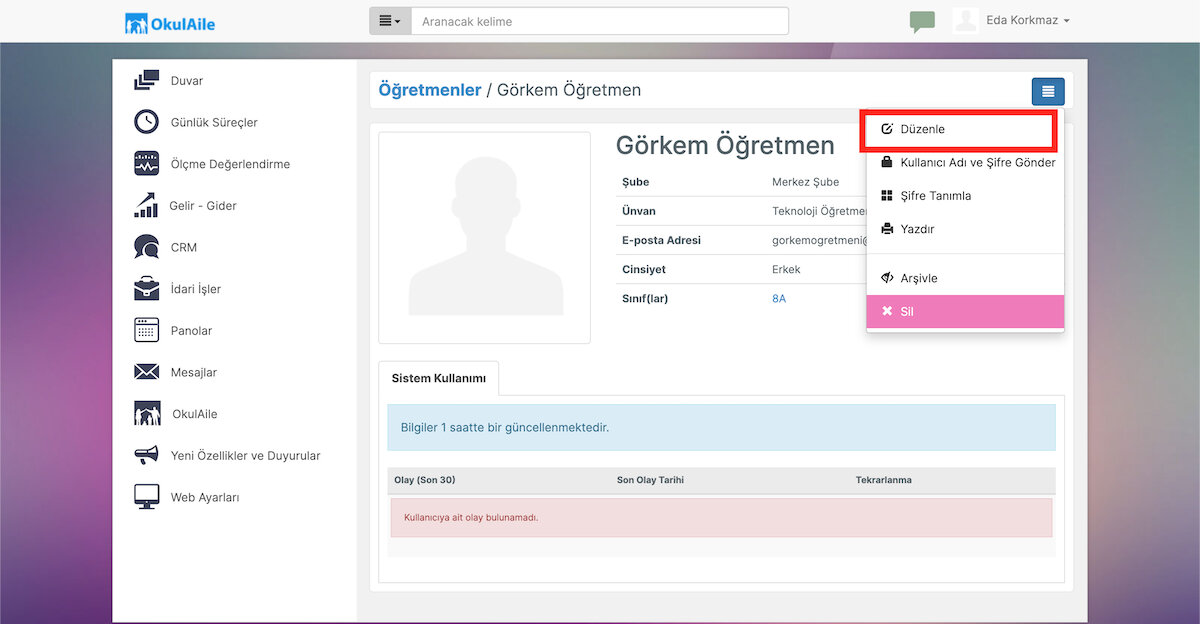Choose Şifre Tanımla menu entry
1200x624 pixels.
(965, 196)
